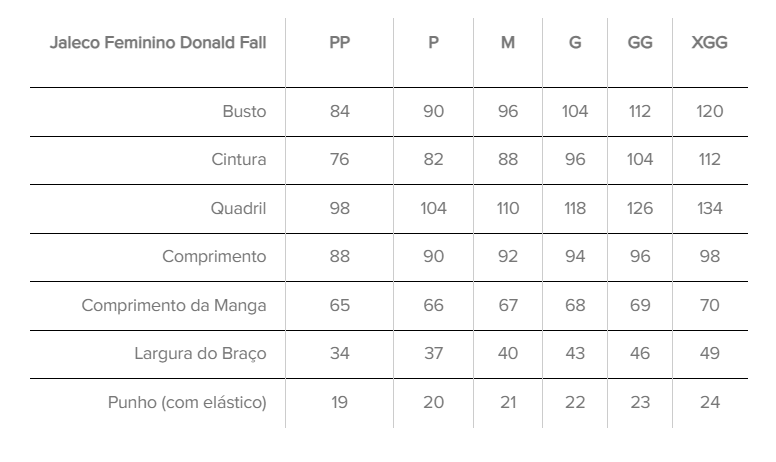
Task: Click the sleeve length value 69 for GG
Action: [640, 305]
